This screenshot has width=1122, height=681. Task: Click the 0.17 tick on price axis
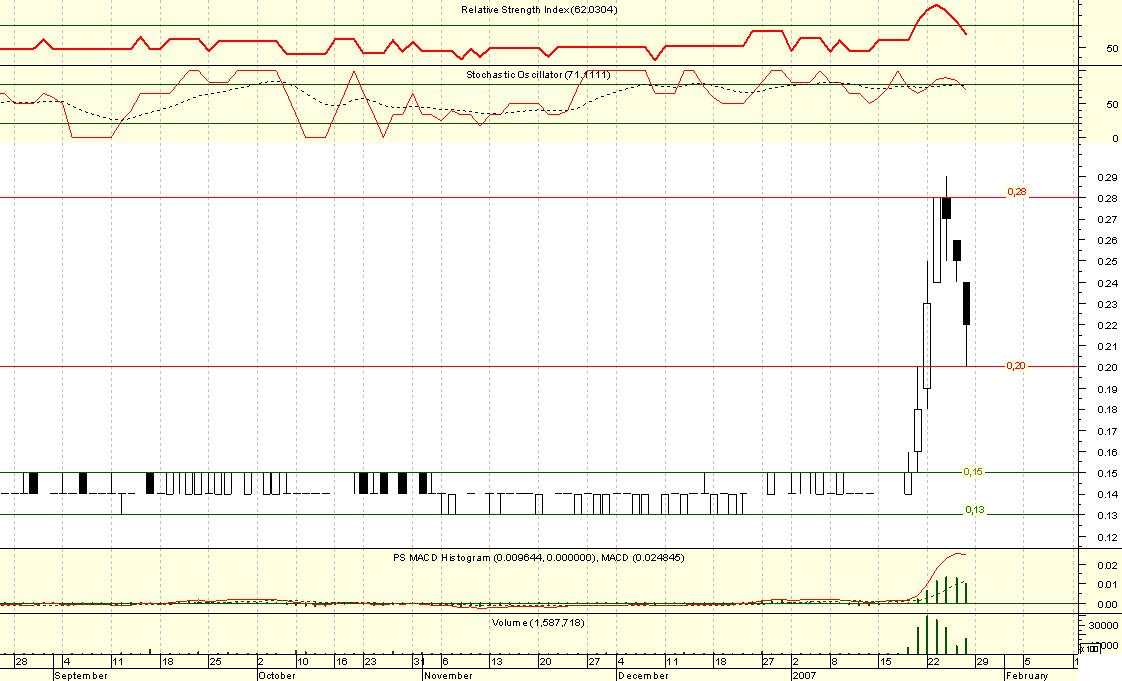click(1107, 431)
